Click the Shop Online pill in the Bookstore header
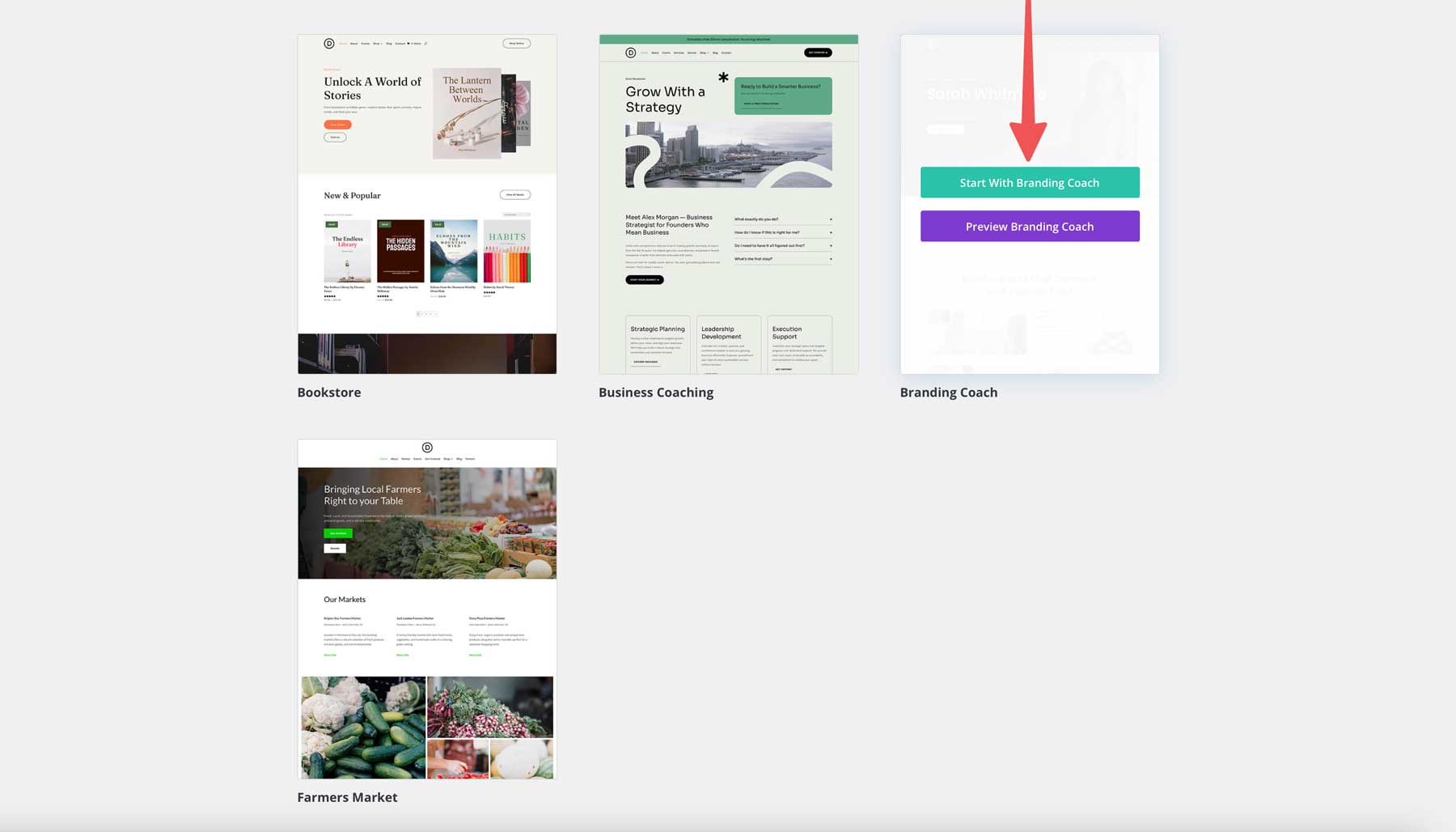This screenshot has width=1456, height=832. pyautogui.click(x=516, y=43)
